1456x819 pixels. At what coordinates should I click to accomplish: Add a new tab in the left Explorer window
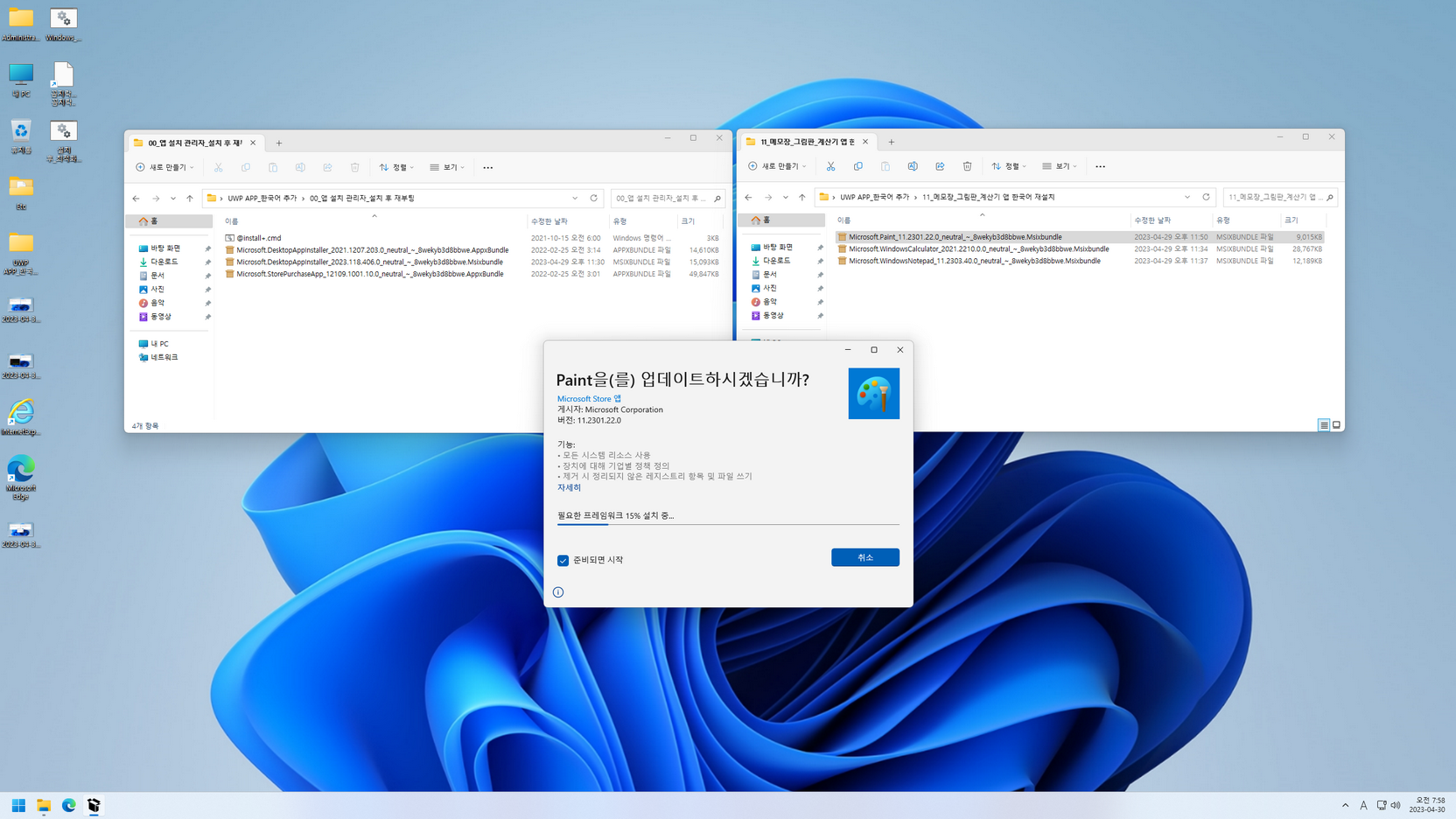click(279, 143)
